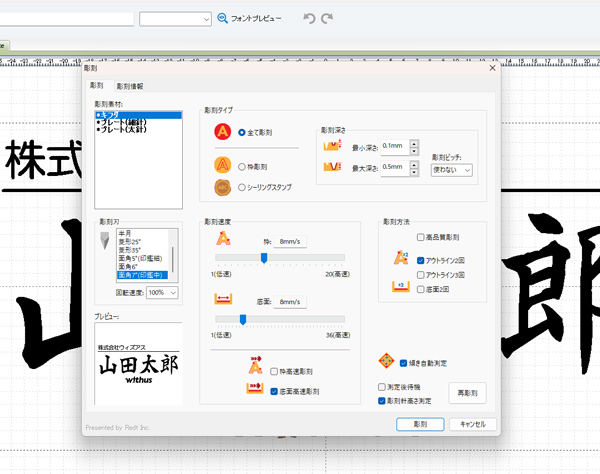
Task: Click the 底面 bottom speed icon
Action: 223,299
